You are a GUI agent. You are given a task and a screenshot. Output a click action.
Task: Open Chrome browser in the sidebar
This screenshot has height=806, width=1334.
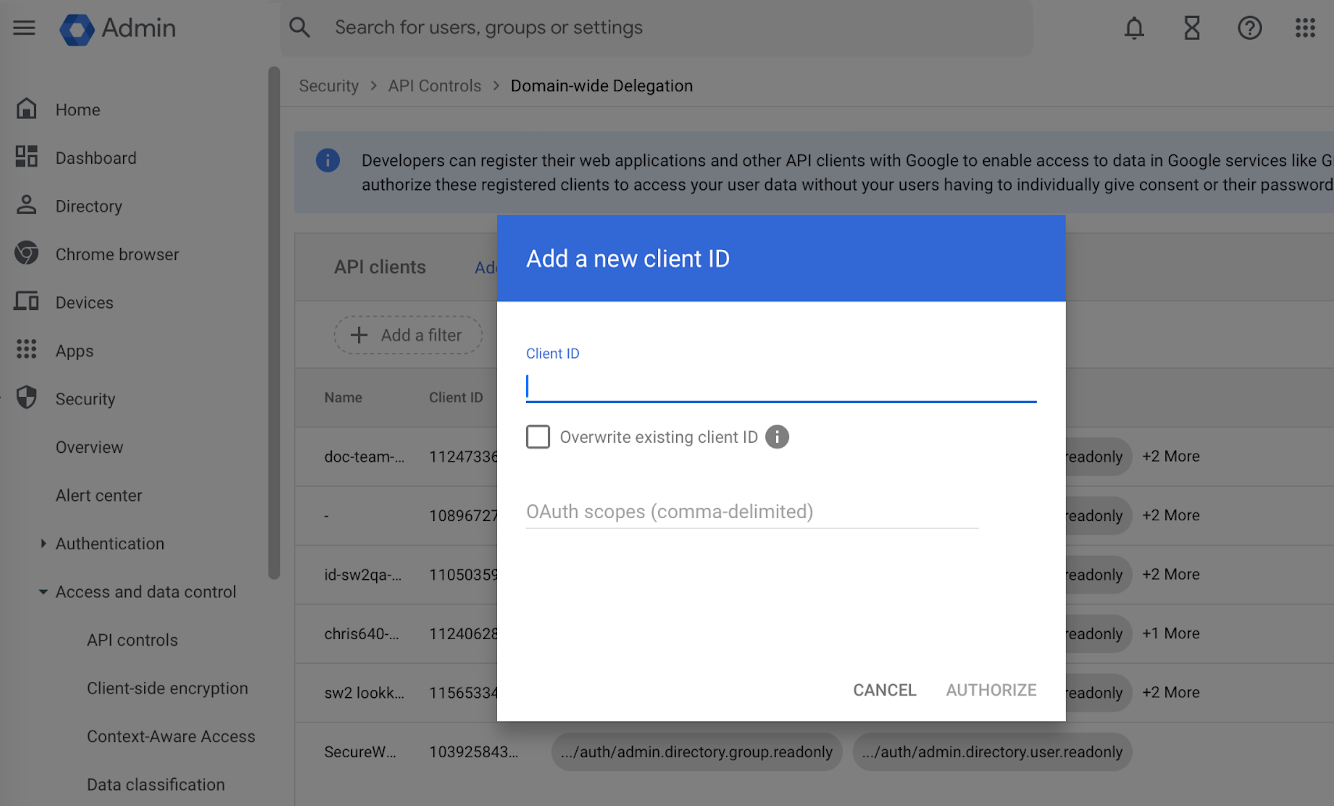[117, 254]
